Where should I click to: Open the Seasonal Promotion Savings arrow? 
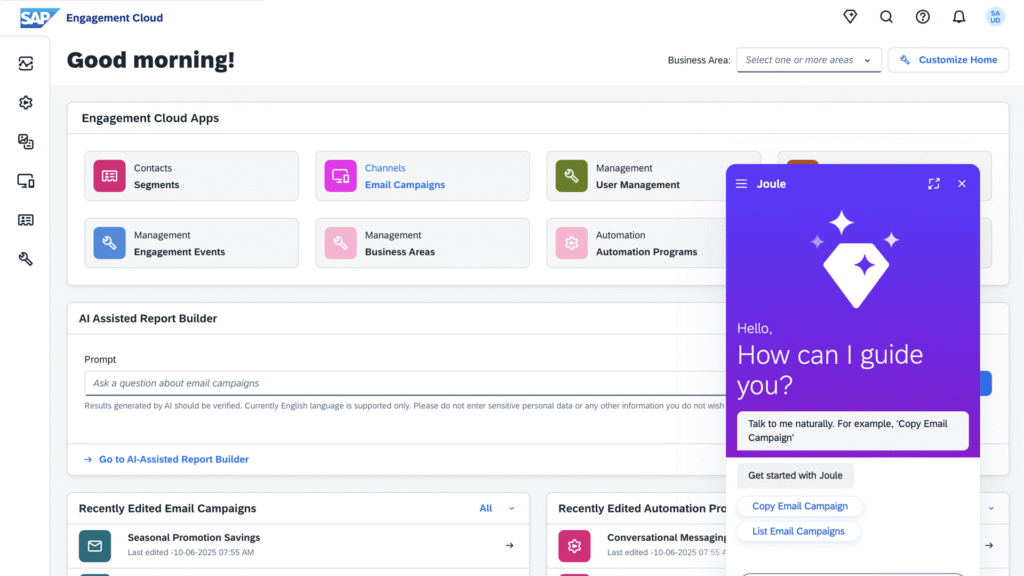tap(509, 545)
